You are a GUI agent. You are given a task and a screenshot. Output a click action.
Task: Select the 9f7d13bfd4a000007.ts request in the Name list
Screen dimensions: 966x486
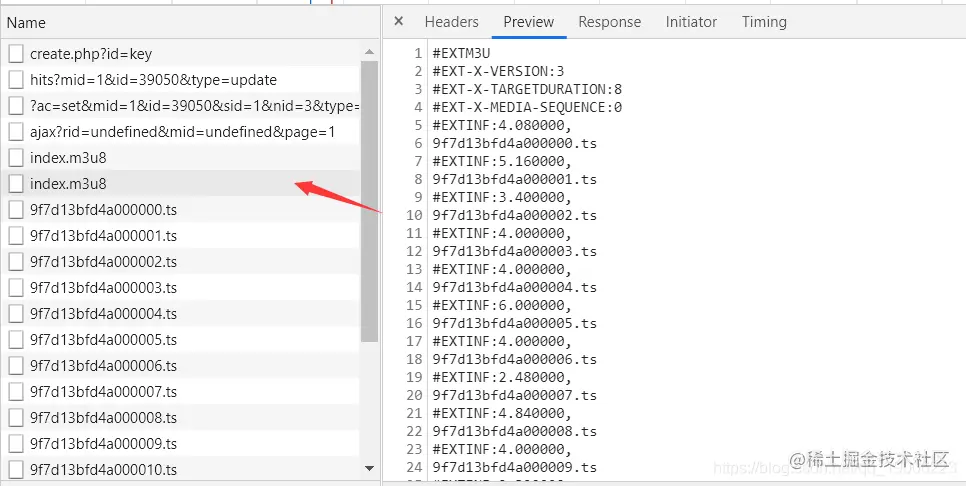104,392
